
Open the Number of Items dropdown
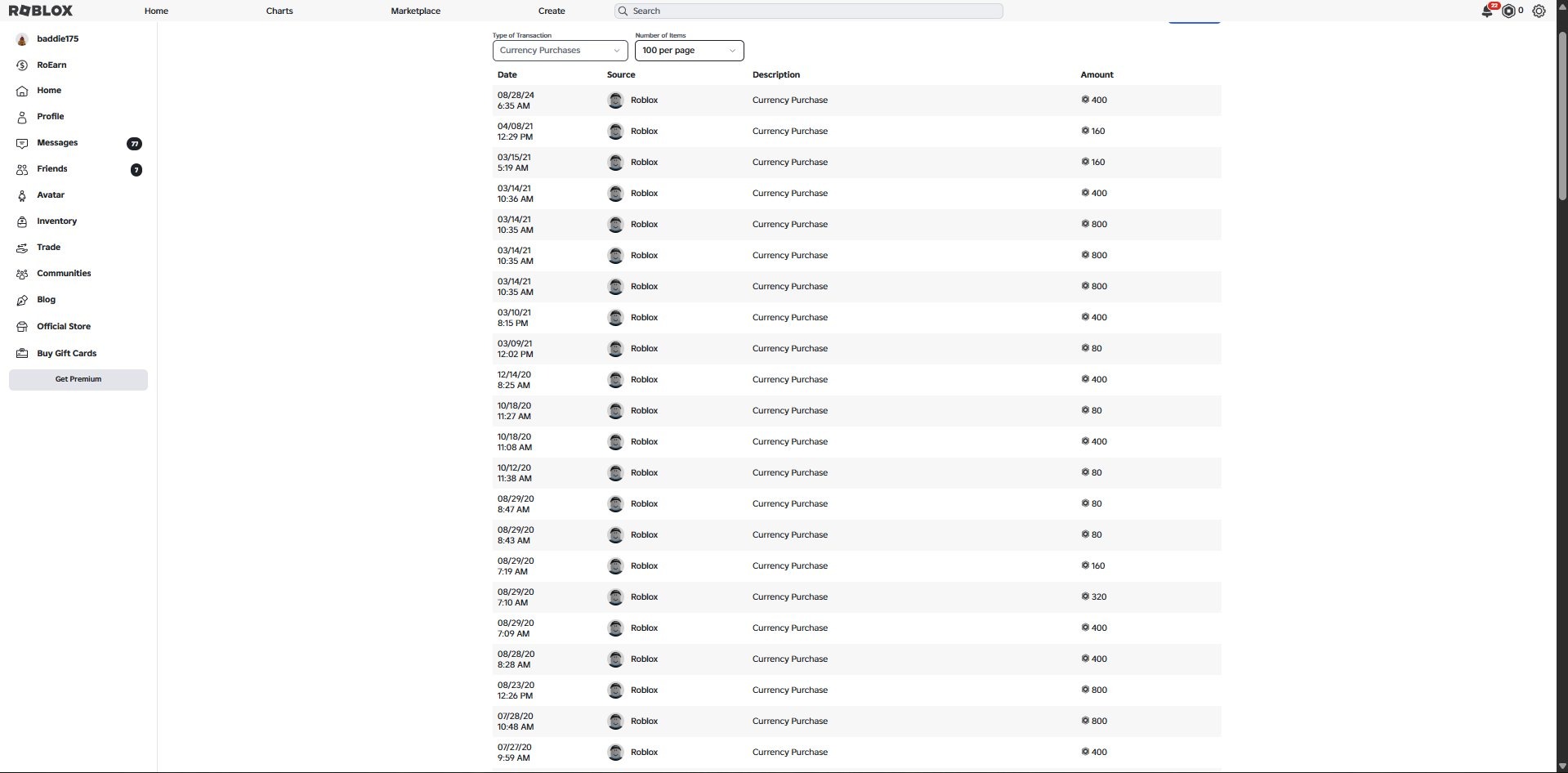pos(689,51)
